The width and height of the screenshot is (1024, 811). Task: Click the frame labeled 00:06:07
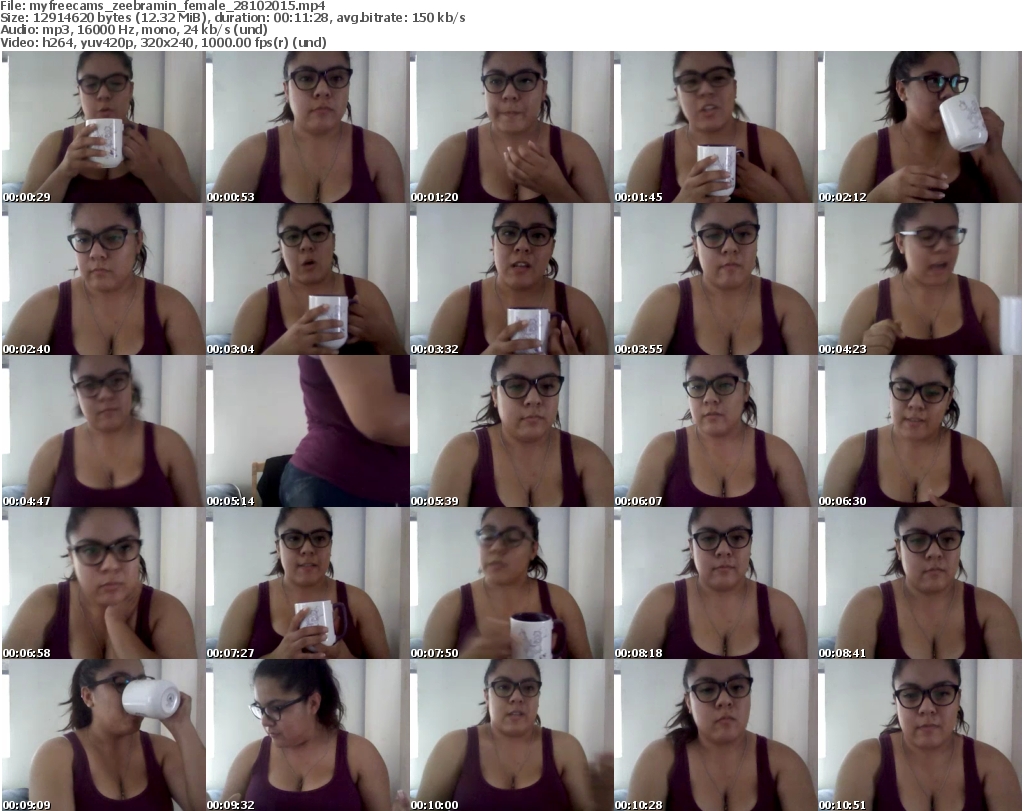coord(716,432)
